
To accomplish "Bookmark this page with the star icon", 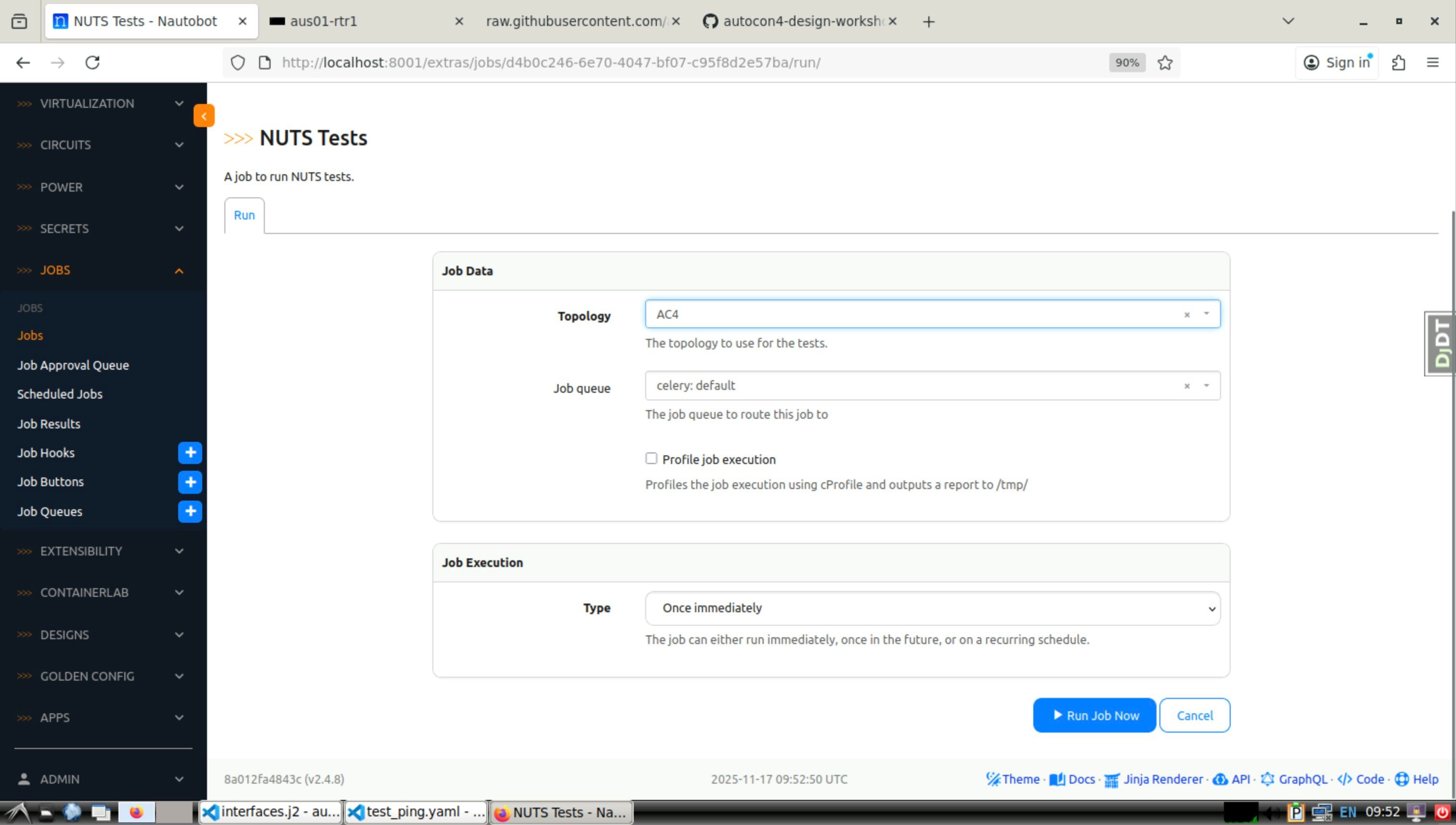I will click(x=1165, y=62).
